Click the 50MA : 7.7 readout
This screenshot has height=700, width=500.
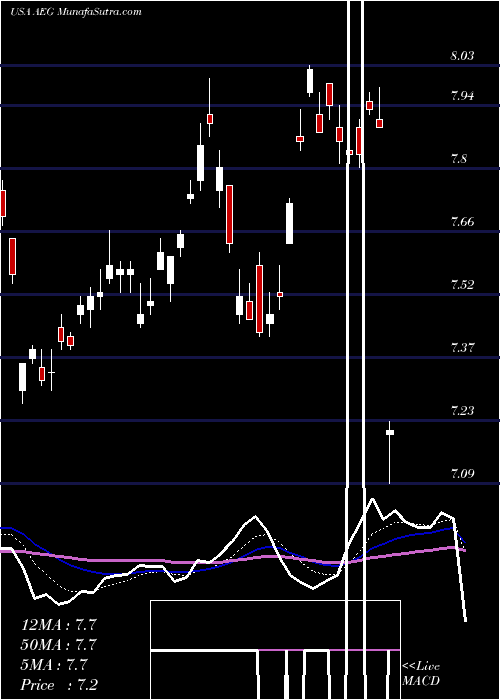click(59, 645)
